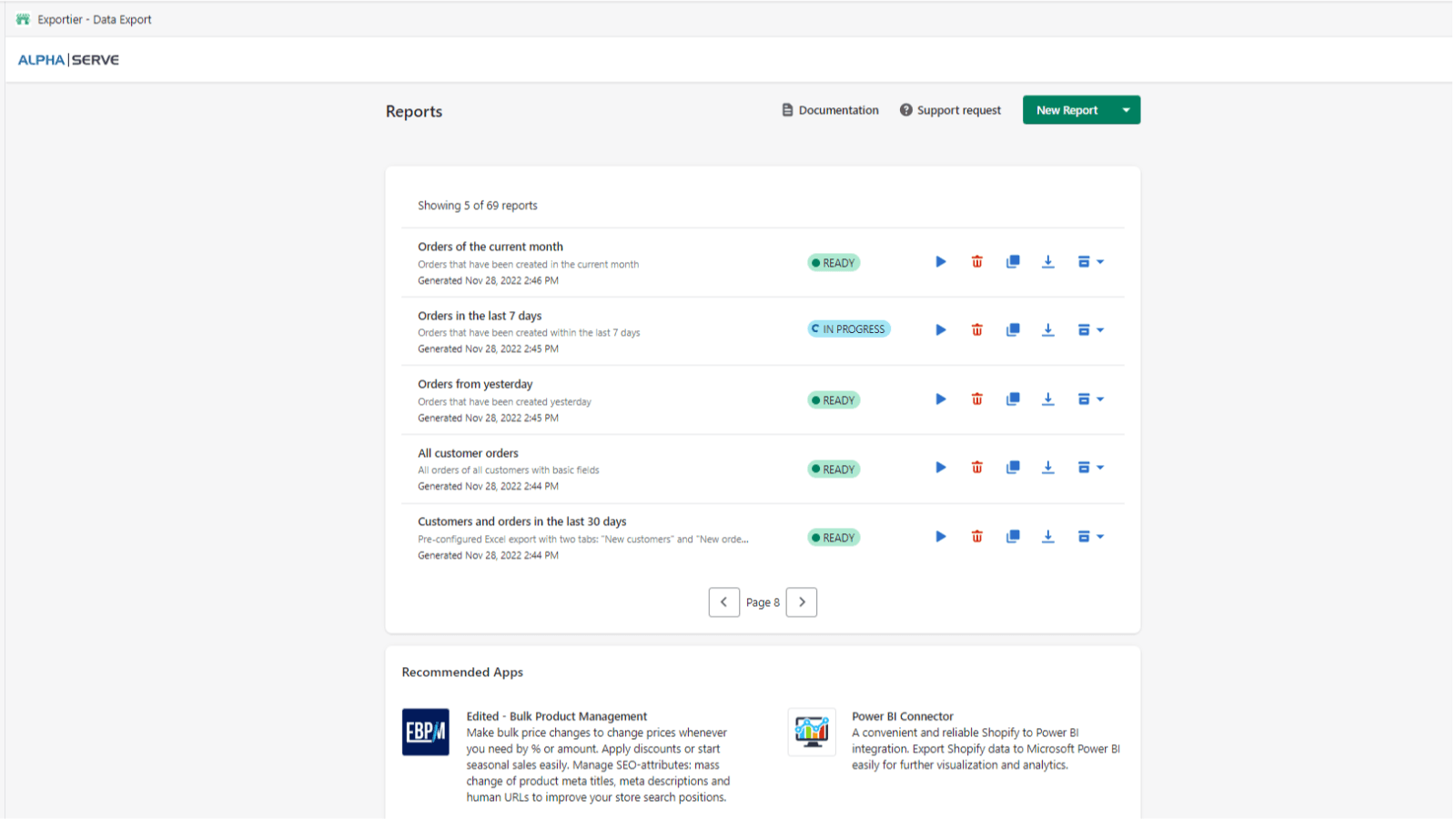The width and height of the screenshot is (1456, 819).
Task: Click the READY status badge on "Orders from yesterday"
Action: tap(833, 399)
